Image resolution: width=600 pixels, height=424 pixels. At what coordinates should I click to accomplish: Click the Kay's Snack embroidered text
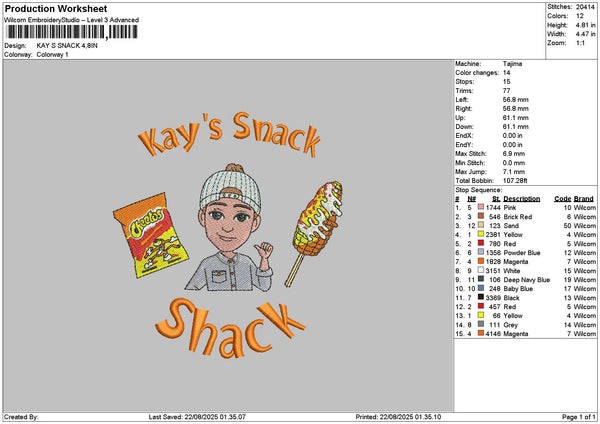[x=229, y=134]
